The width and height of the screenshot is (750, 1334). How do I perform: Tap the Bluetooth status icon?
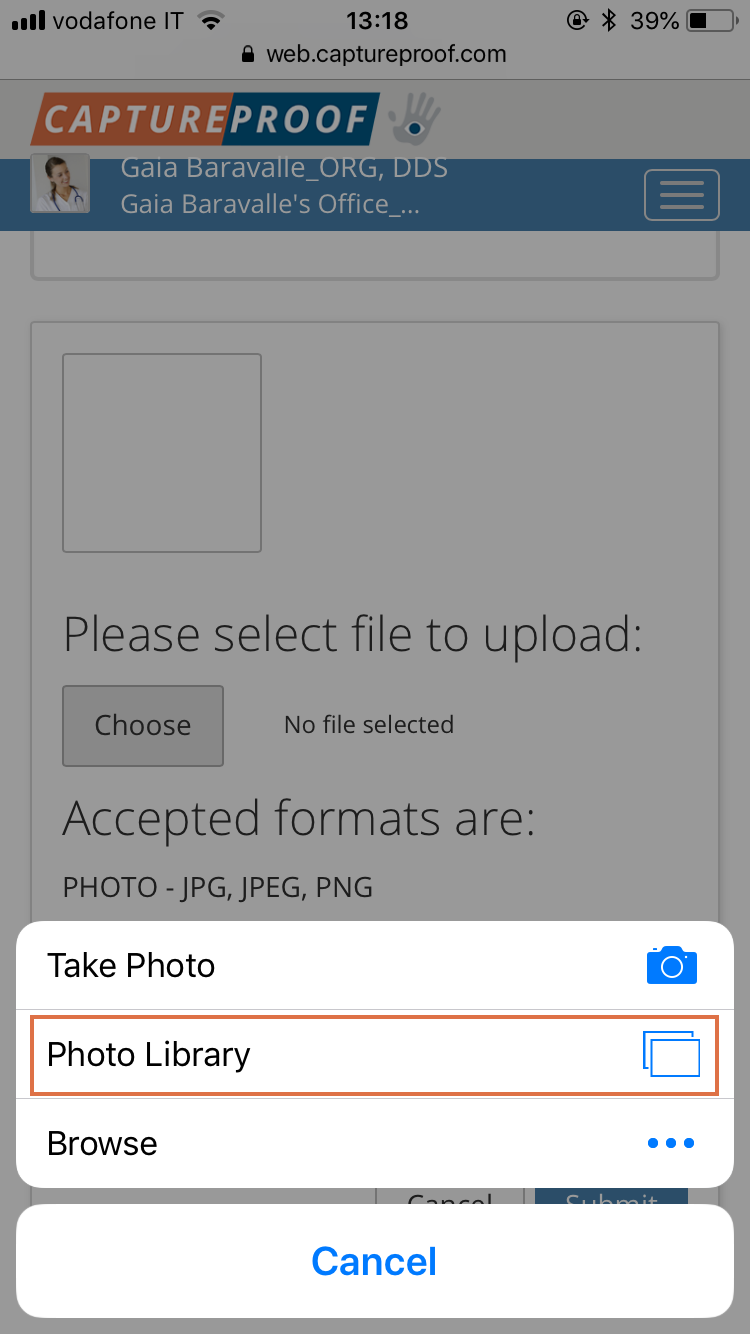(x=609, y=20)
